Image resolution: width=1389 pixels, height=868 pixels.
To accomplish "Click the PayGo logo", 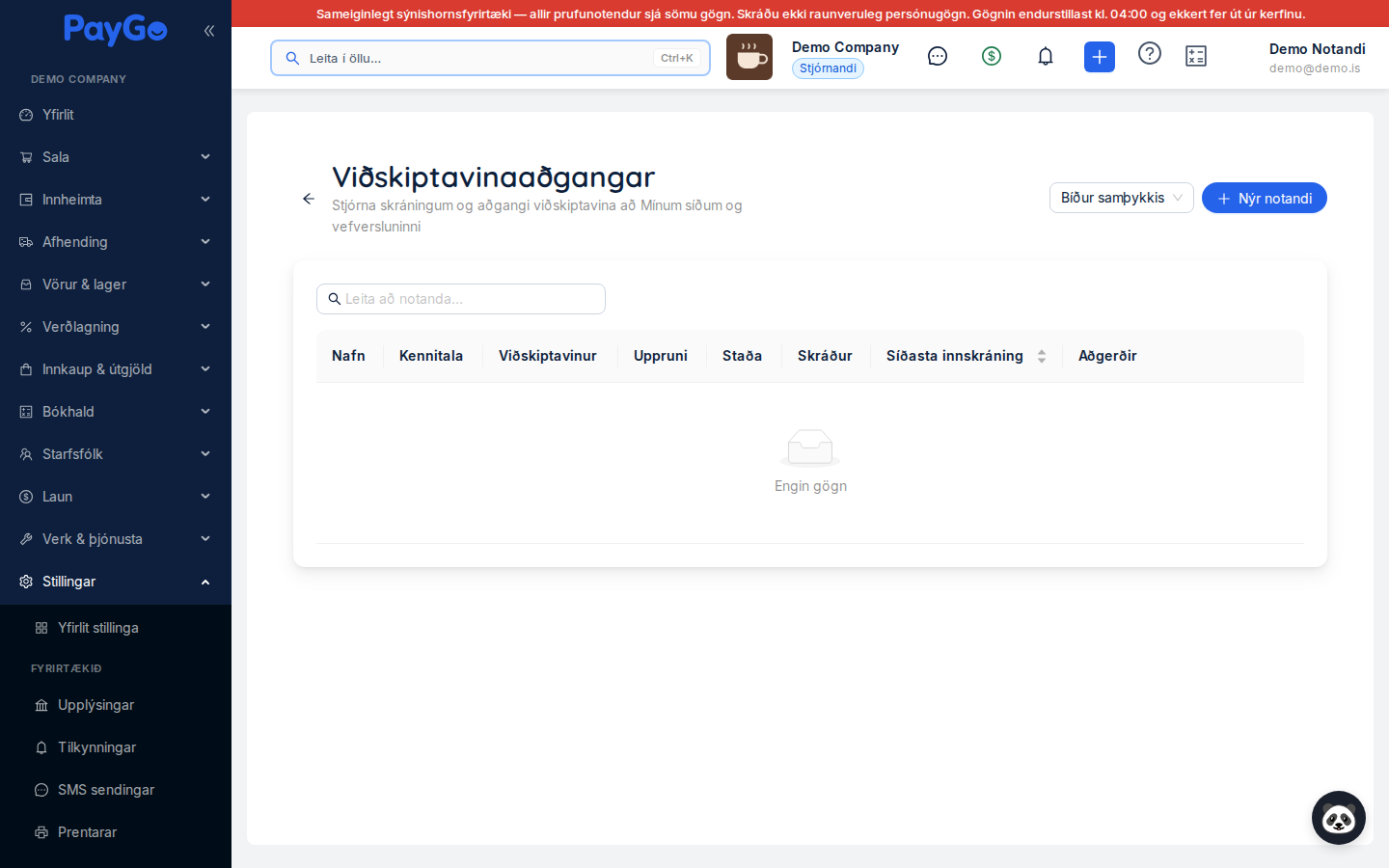I will [116, 30].
